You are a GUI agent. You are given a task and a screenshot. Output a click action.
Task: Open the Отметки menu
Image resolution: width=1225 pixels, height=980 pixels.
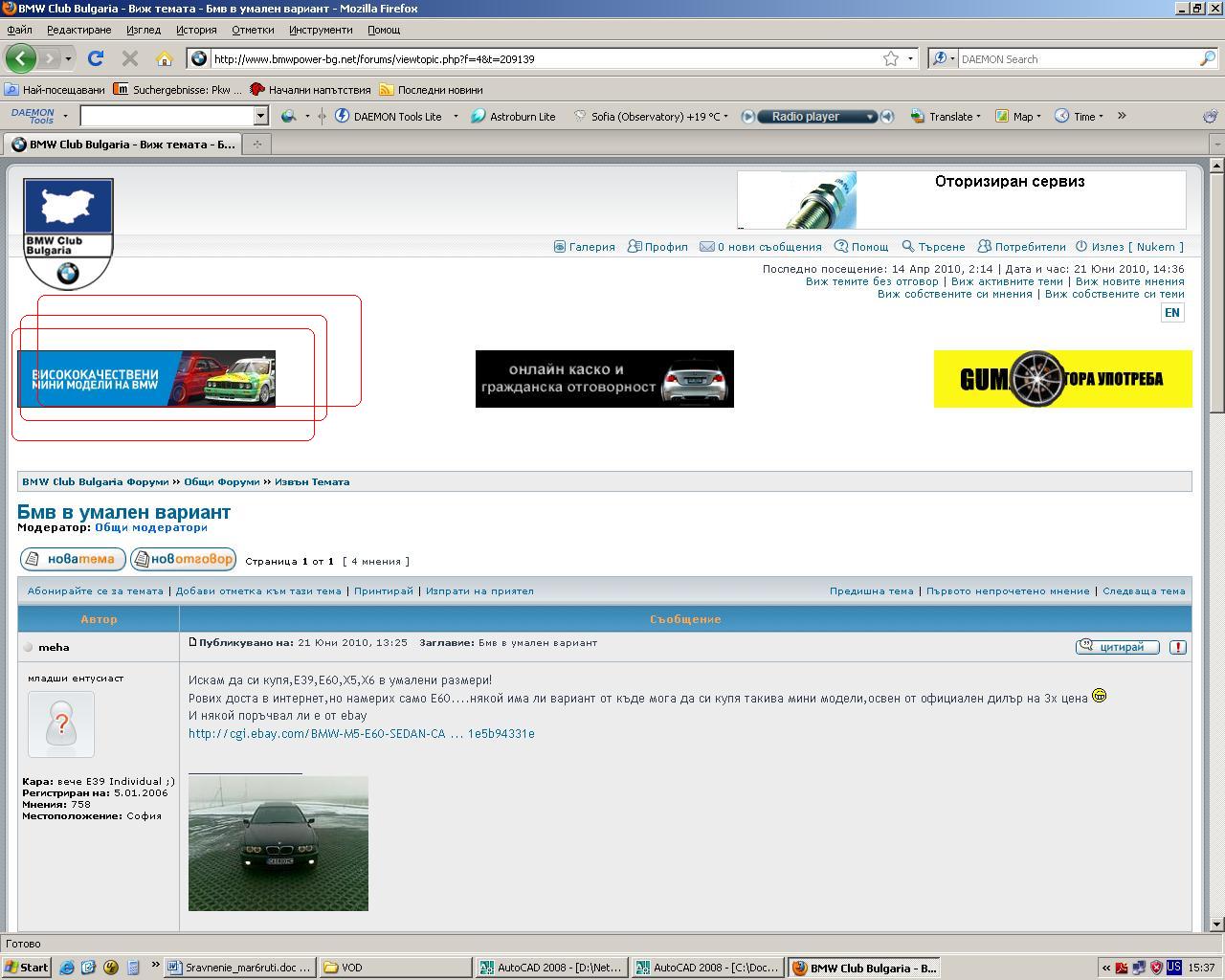tap(253, 30)
